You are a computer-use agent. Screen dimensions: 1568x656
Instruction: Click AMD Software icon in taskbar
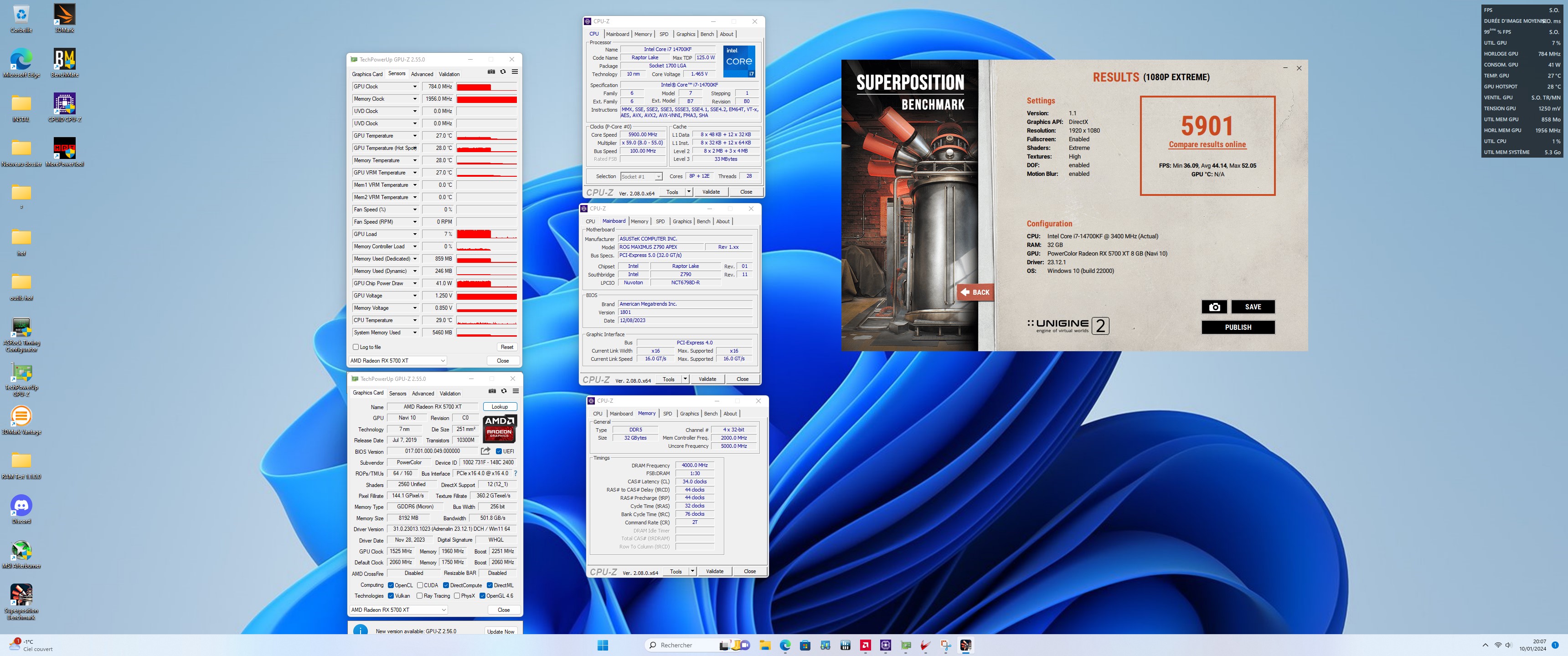[866, 645]
